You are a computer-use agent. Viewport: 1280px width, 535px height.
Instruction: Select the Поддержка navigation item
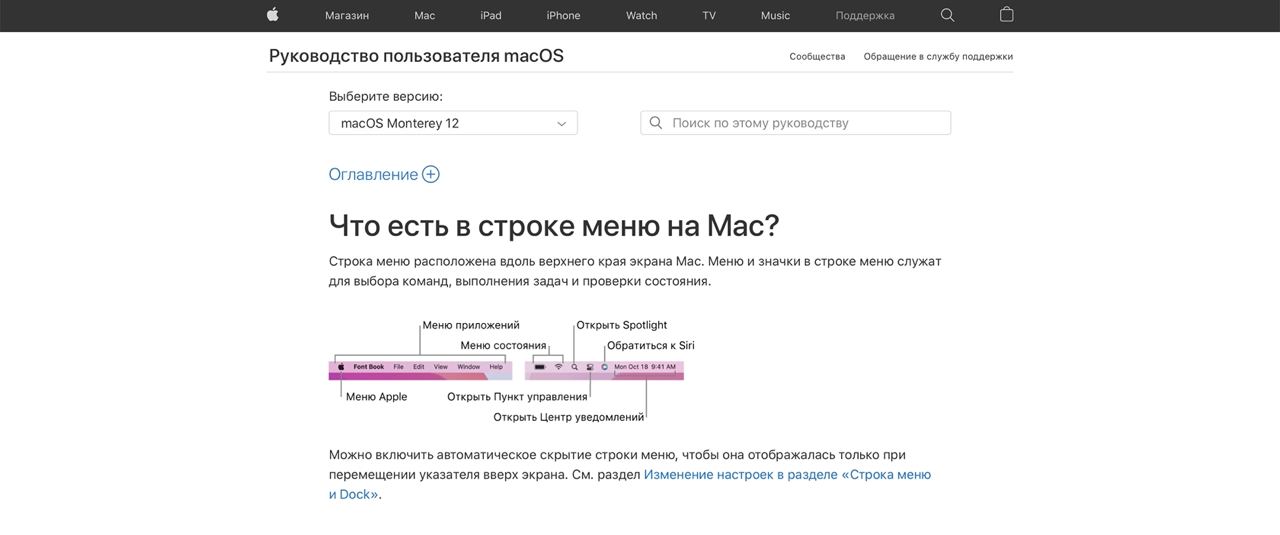click(865, 15)
